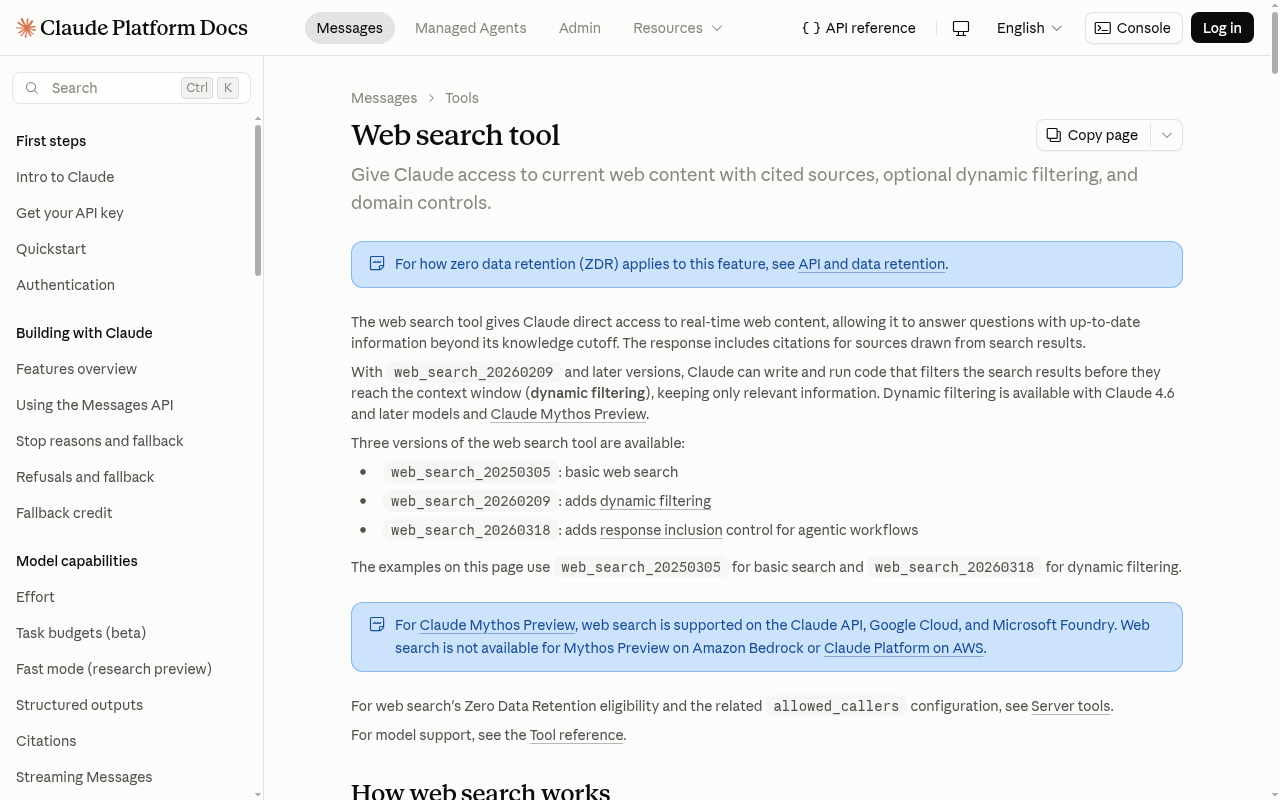Open Claude Mythos Preview link in dynamic filtering paragraph
The image size is (1280, 800).
point(568,414)
